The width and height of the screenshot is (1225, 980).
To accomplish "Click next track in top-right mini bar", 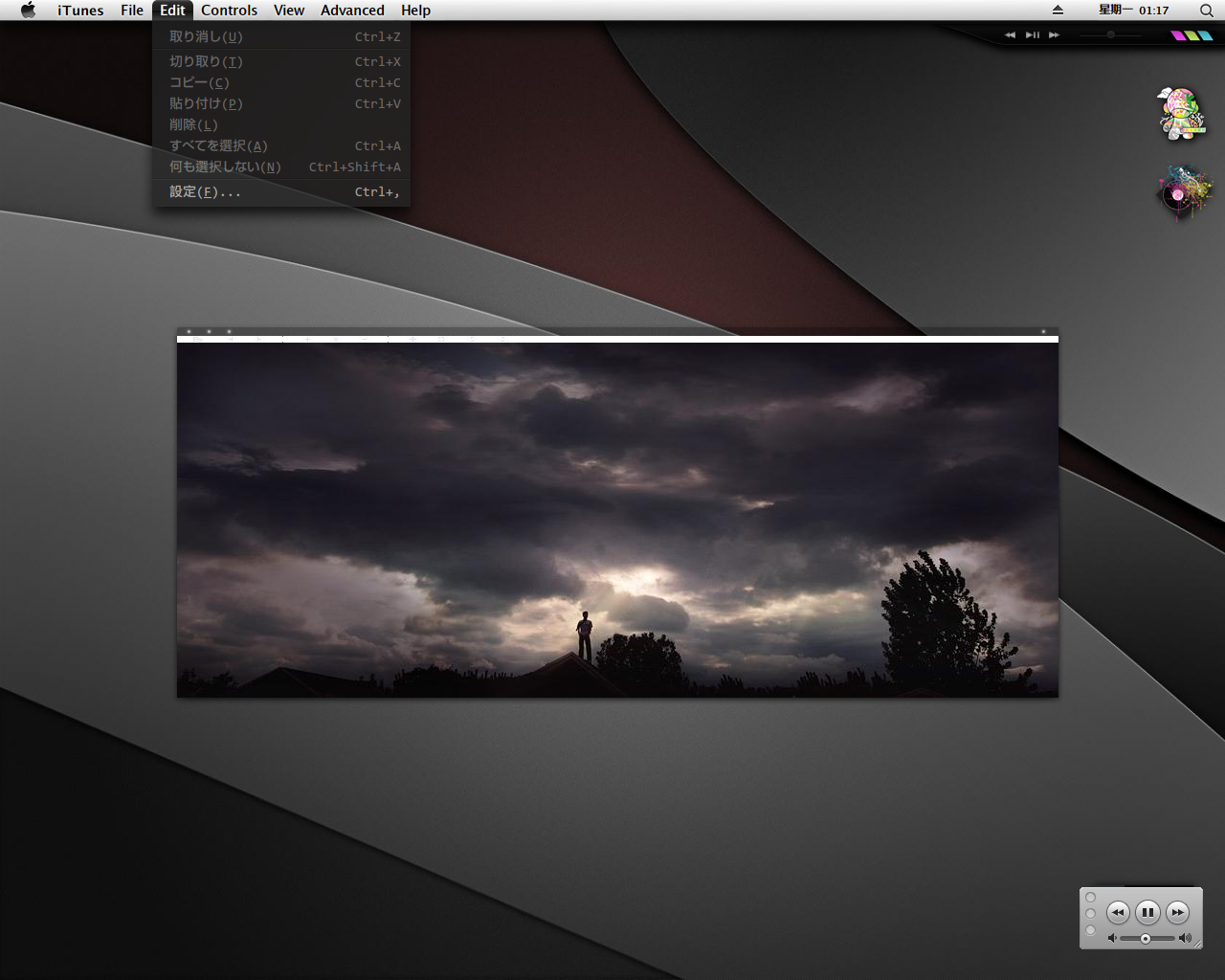I will click(1055, 35).
